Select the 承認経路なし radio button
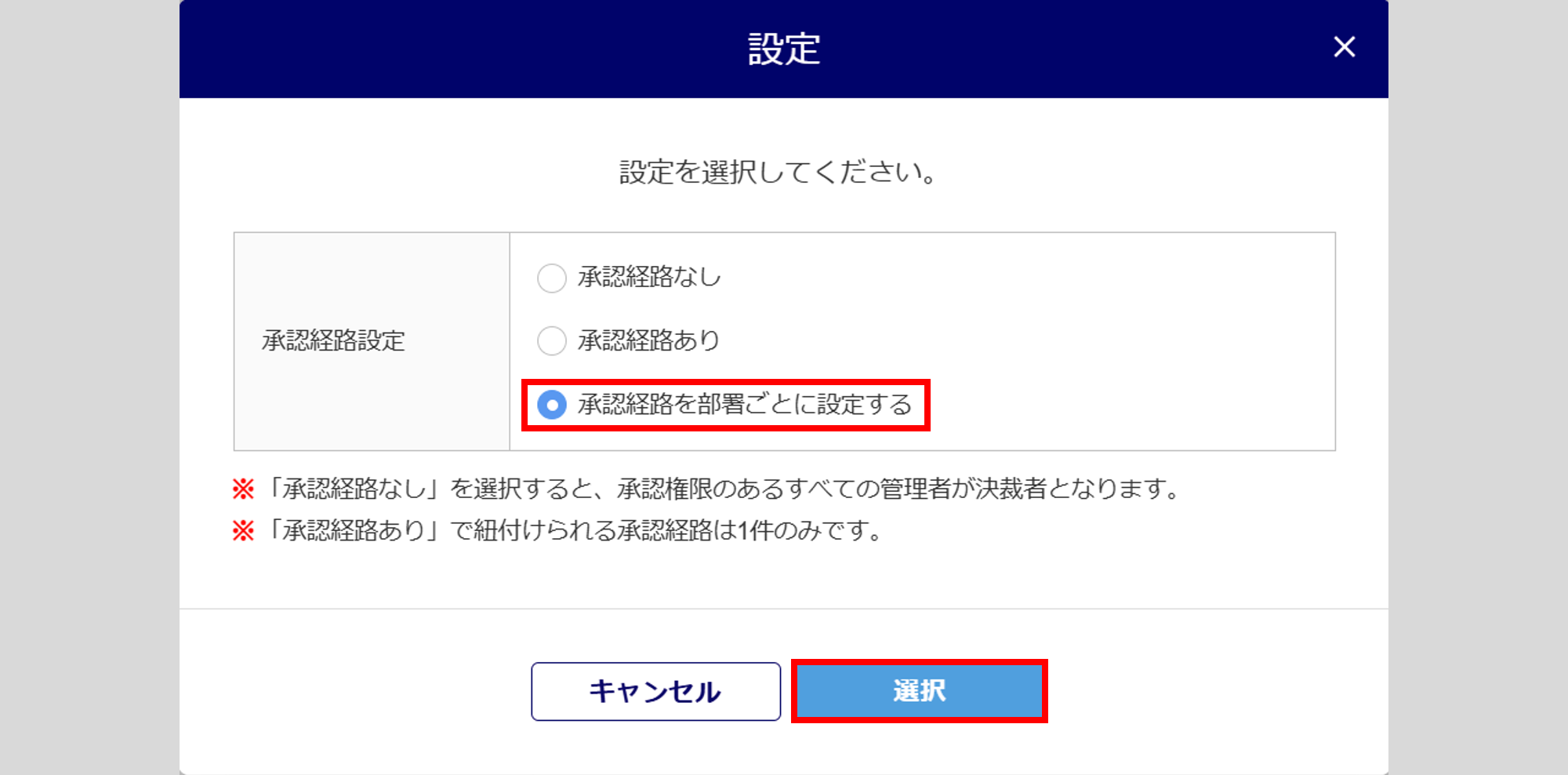This screenshot has height=775, width=1568. [x=552, y=278]
